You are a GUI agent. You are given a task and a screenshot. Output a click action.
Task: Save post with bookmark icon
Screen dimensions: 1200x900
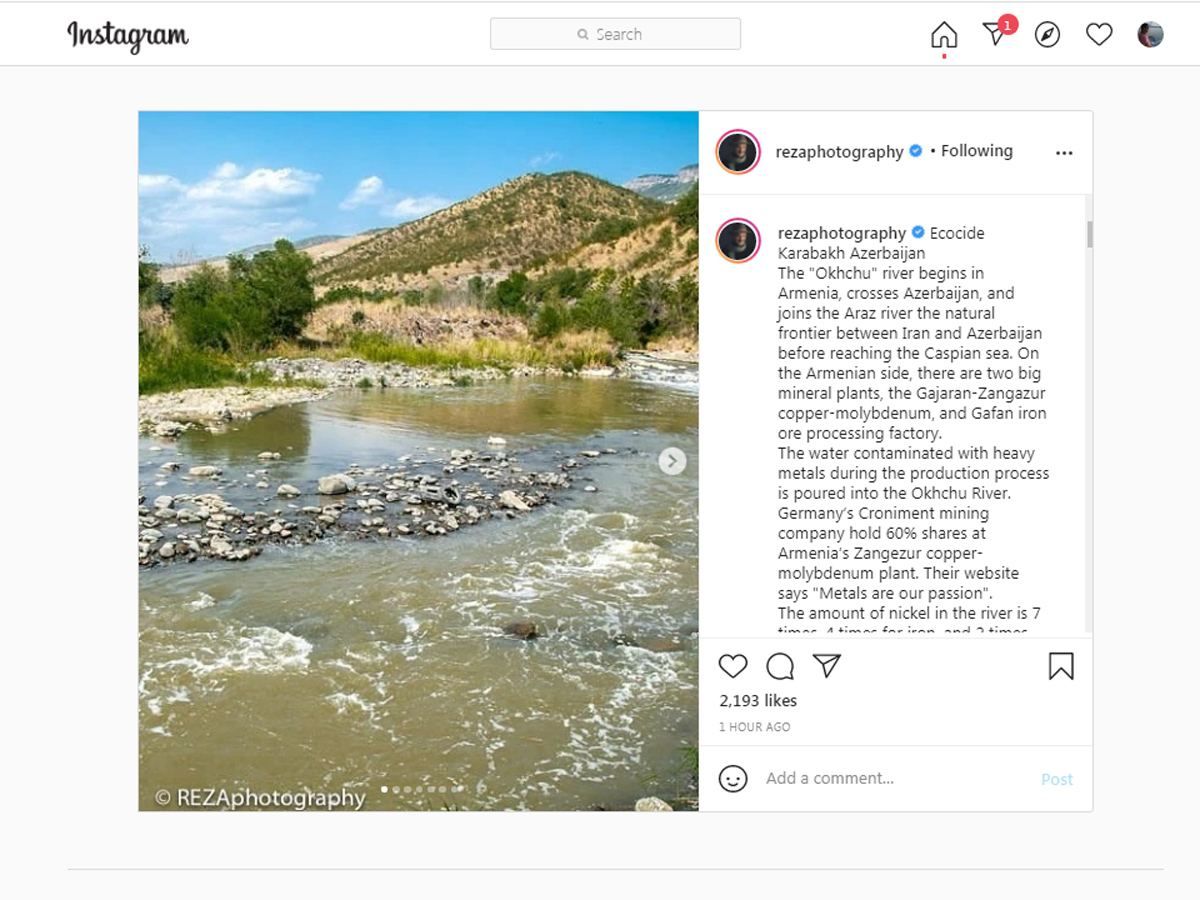coord(1061,666)
